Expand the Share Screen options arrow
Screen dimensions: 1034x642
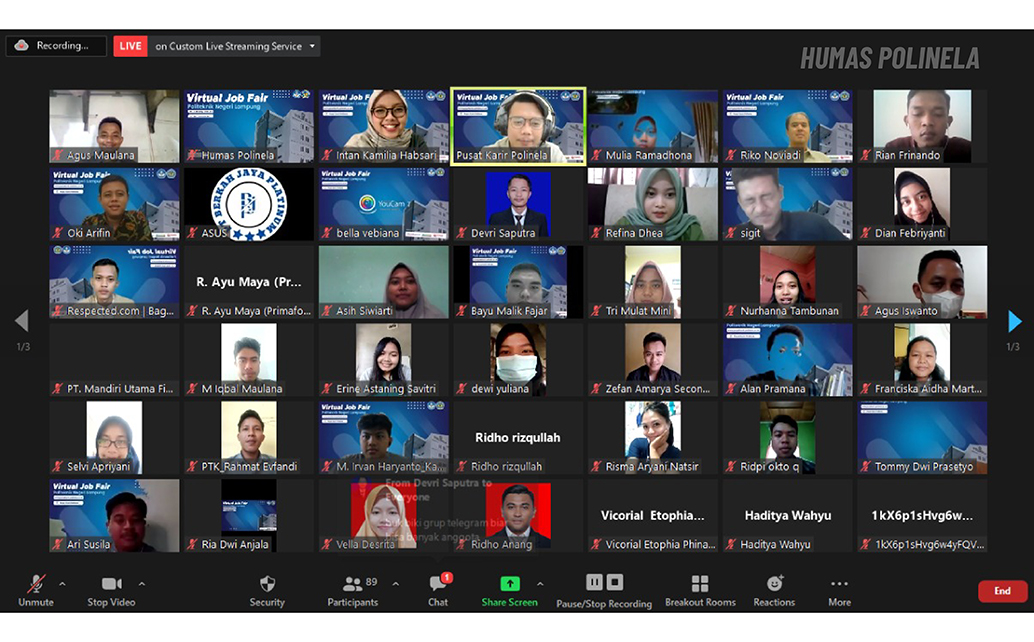click(540, 583)
